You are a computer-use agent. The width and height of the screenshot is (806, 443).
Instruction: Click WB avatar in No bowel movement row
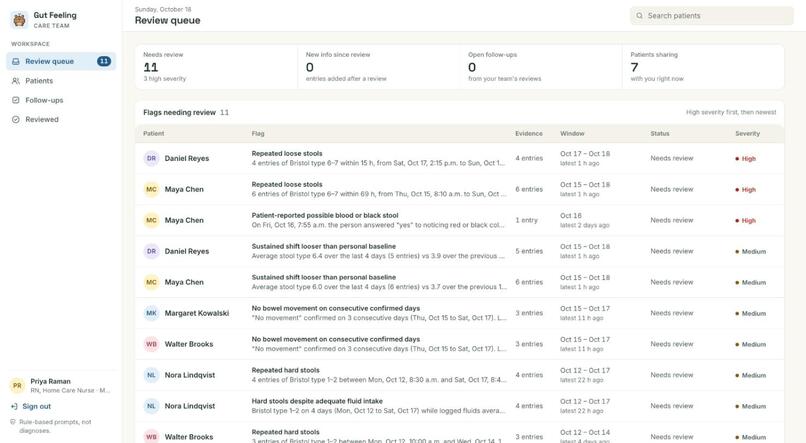coord(151,344)
